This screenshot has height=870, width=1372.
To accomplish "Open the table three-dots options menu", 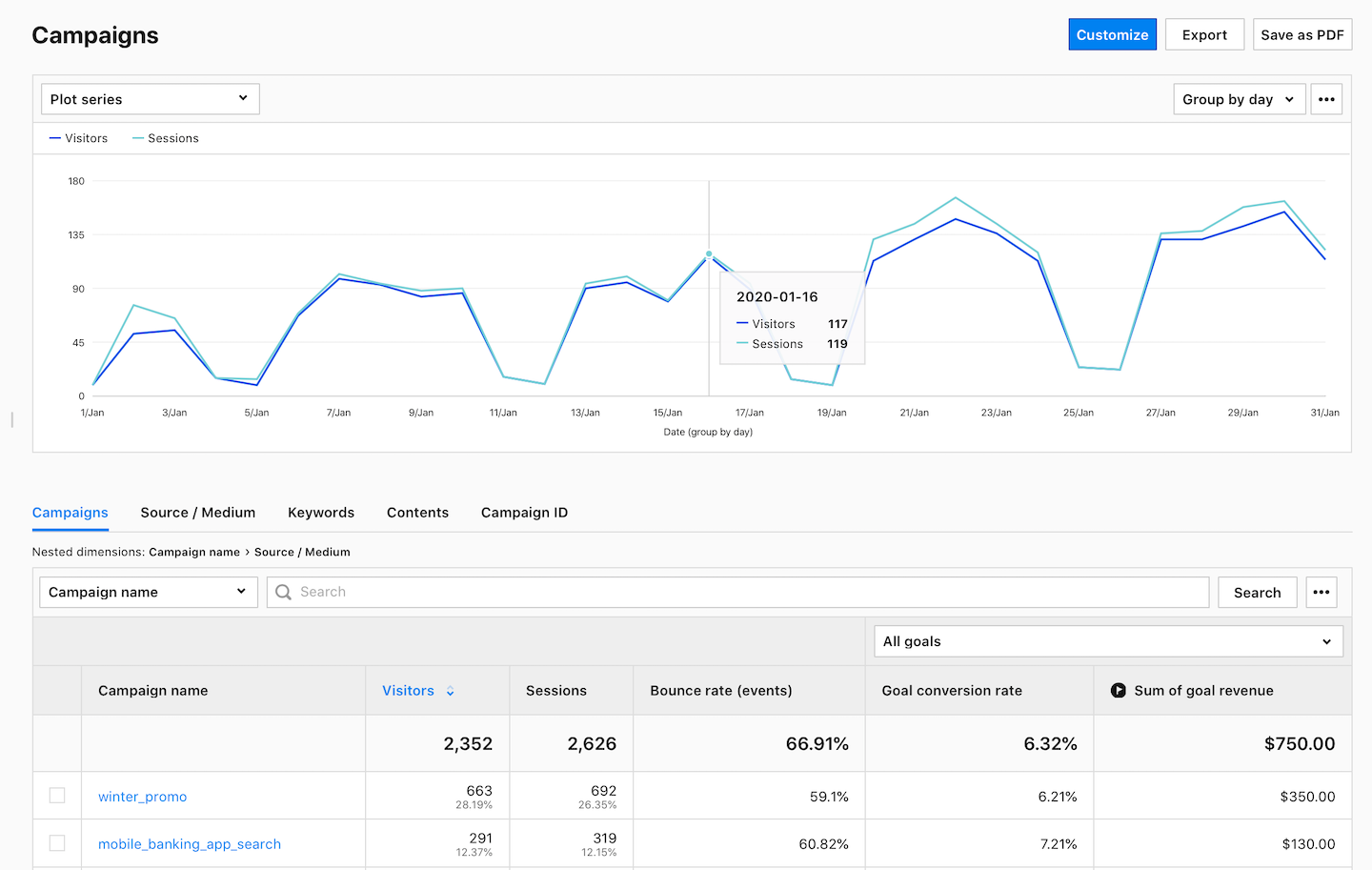I will pyautogui.click(x=1322, y=592).
